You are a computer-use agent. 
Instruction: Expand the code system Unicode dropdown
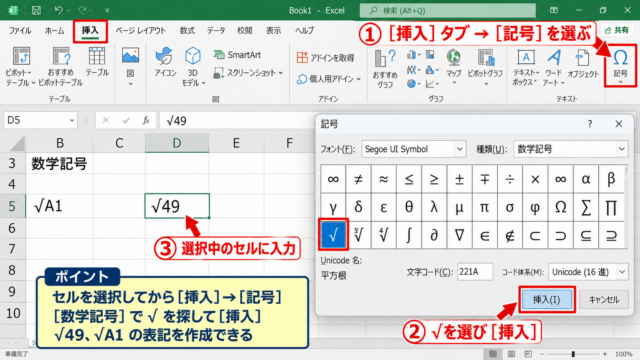622,272
